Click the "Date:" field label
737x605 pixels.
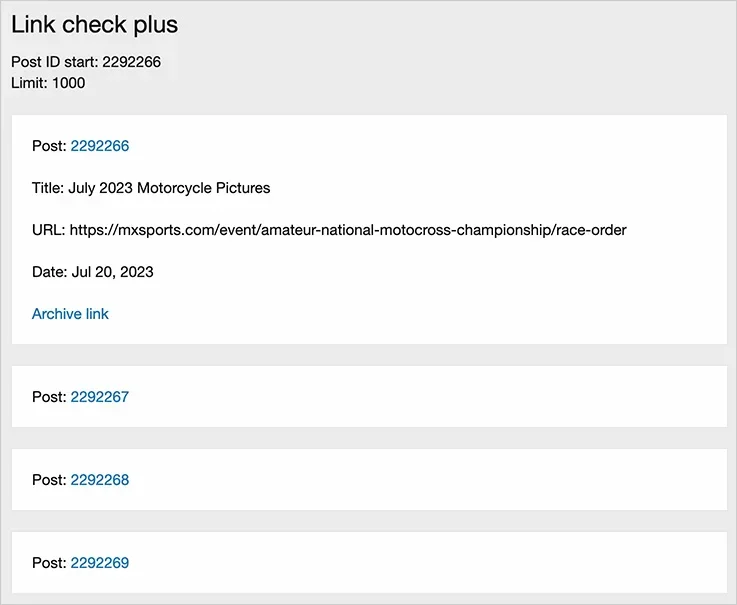coord(50,272)
